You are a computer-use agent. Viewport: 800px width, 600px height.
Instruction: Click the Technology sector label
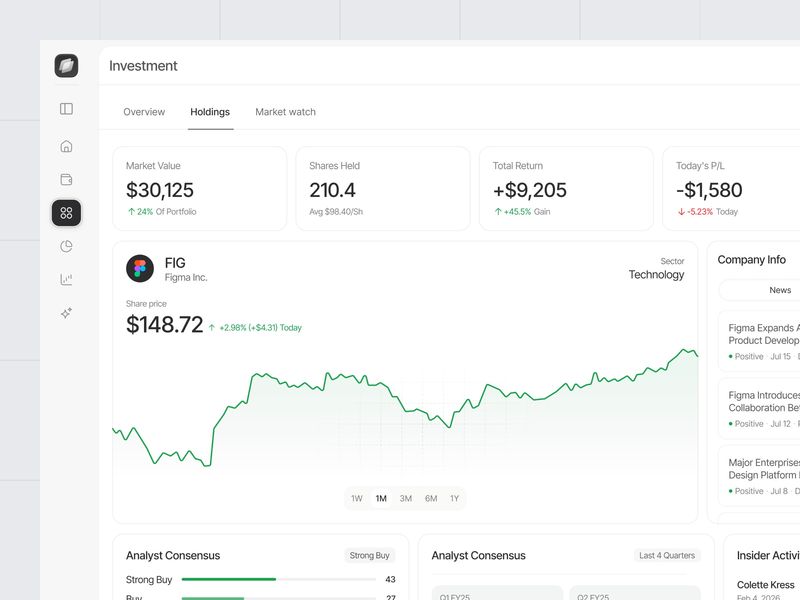coord(656,274)
